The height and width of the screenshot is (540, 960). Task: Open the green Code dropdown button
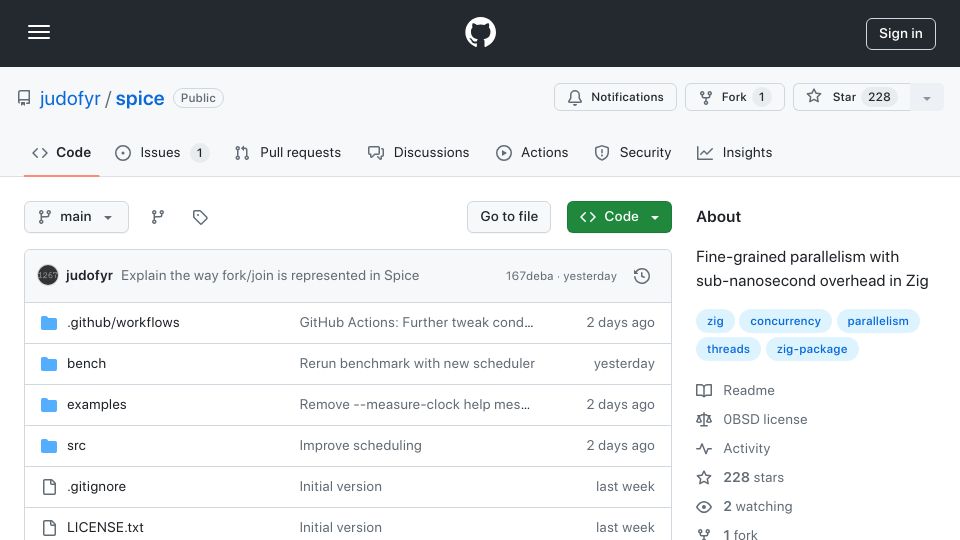coord(619,217)
